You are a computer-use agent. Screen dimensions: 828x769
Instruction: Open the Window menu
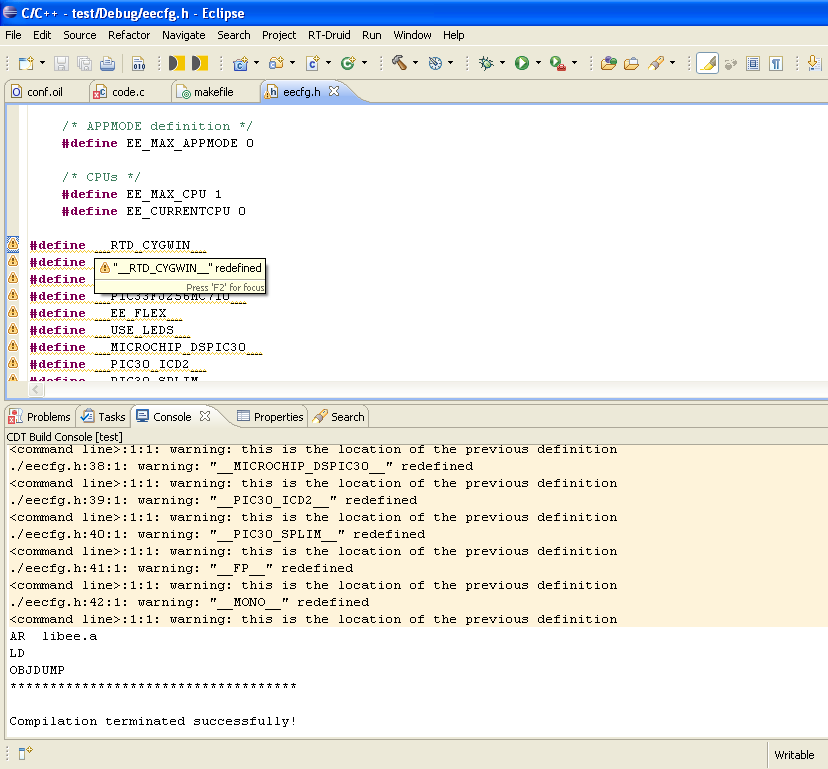(x=412, y=35)
